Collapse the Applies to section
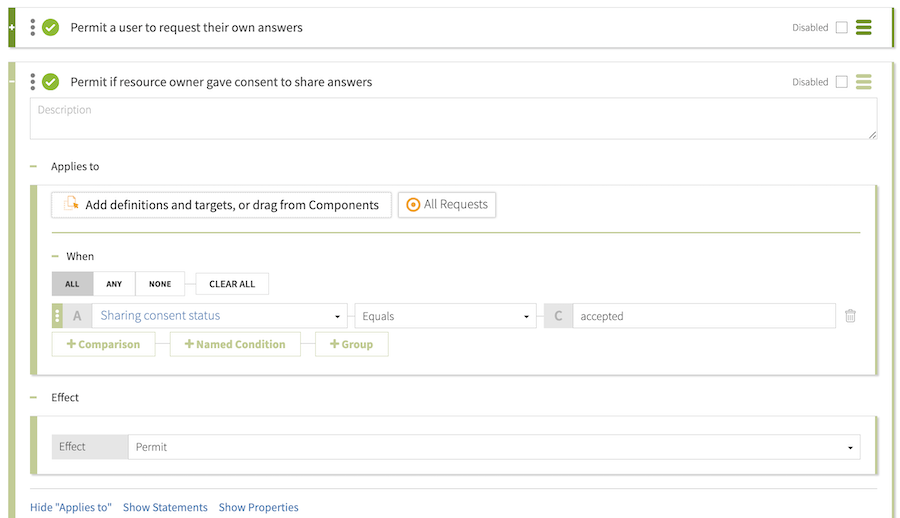 (34, 167)
